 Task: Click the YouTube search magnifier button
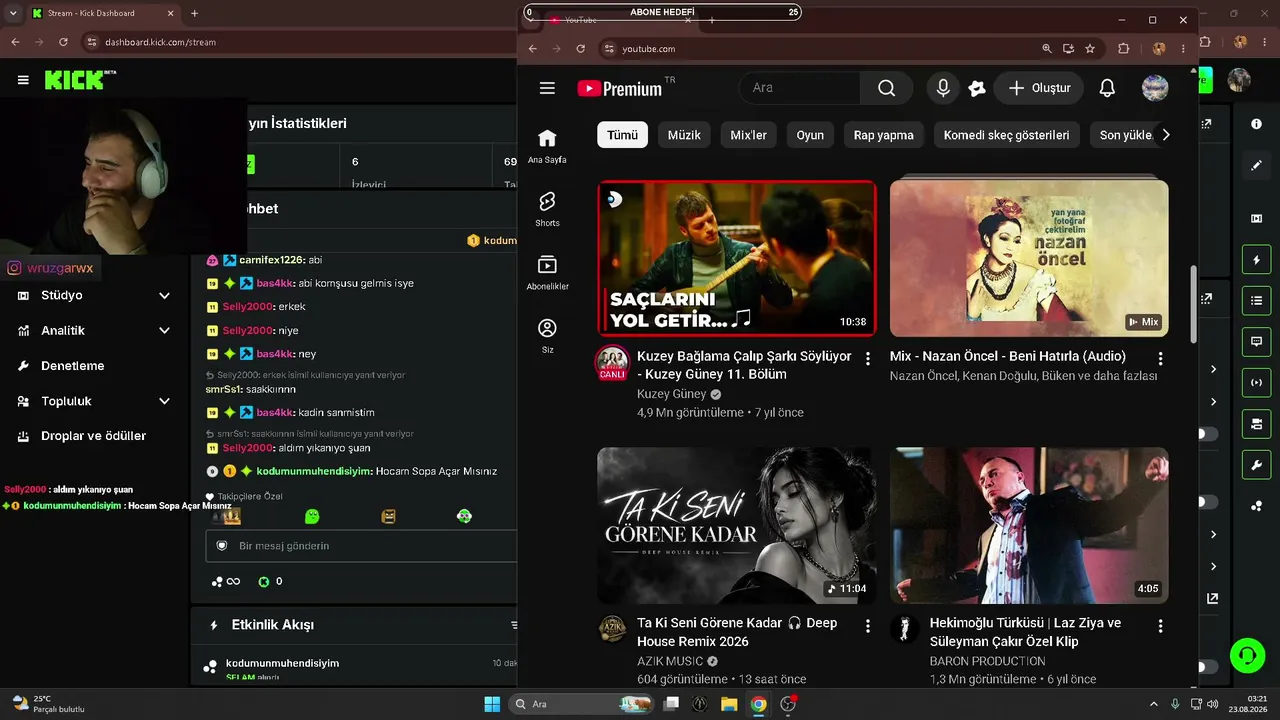(886, 88)
